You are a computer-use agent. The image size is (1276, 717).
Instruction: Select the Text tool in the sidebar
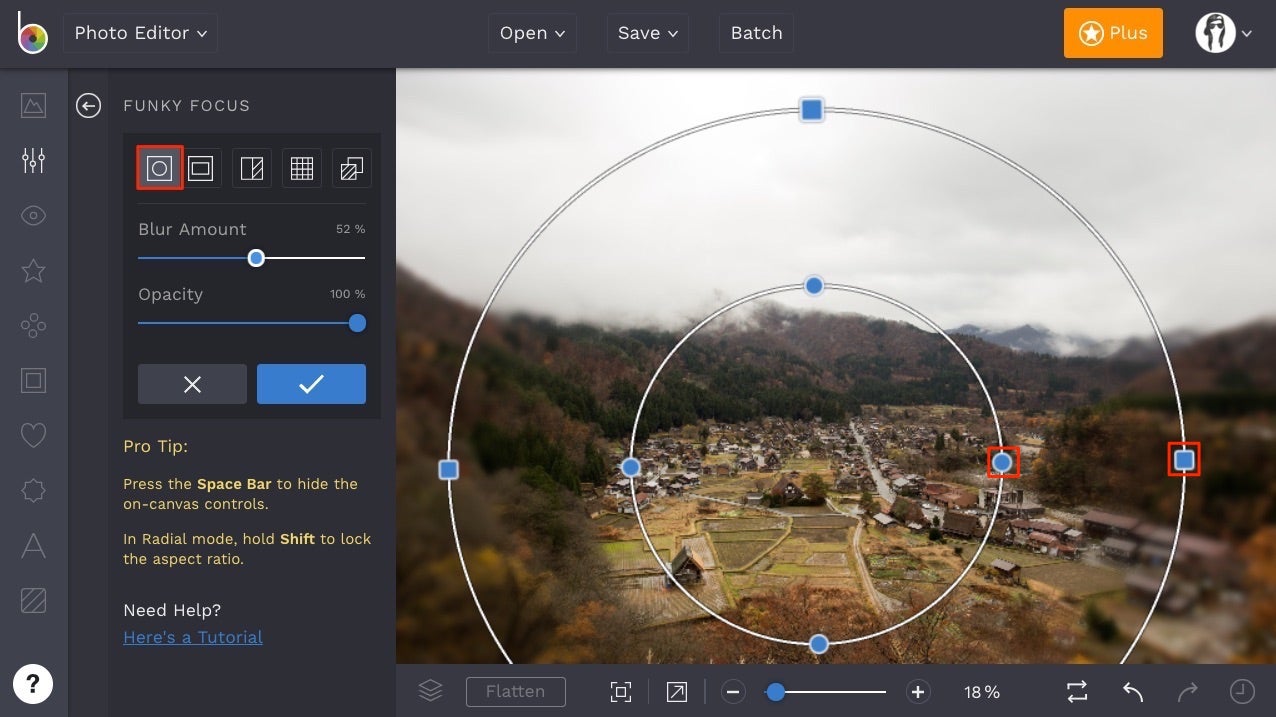tap(33, 546)
